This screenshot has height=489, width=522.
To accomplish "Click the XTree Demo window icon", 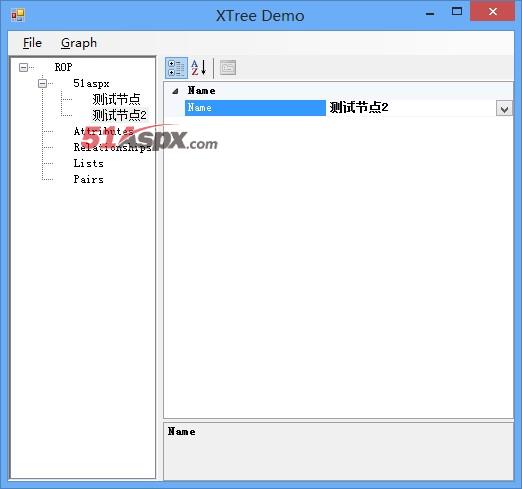I will (18, 15).
